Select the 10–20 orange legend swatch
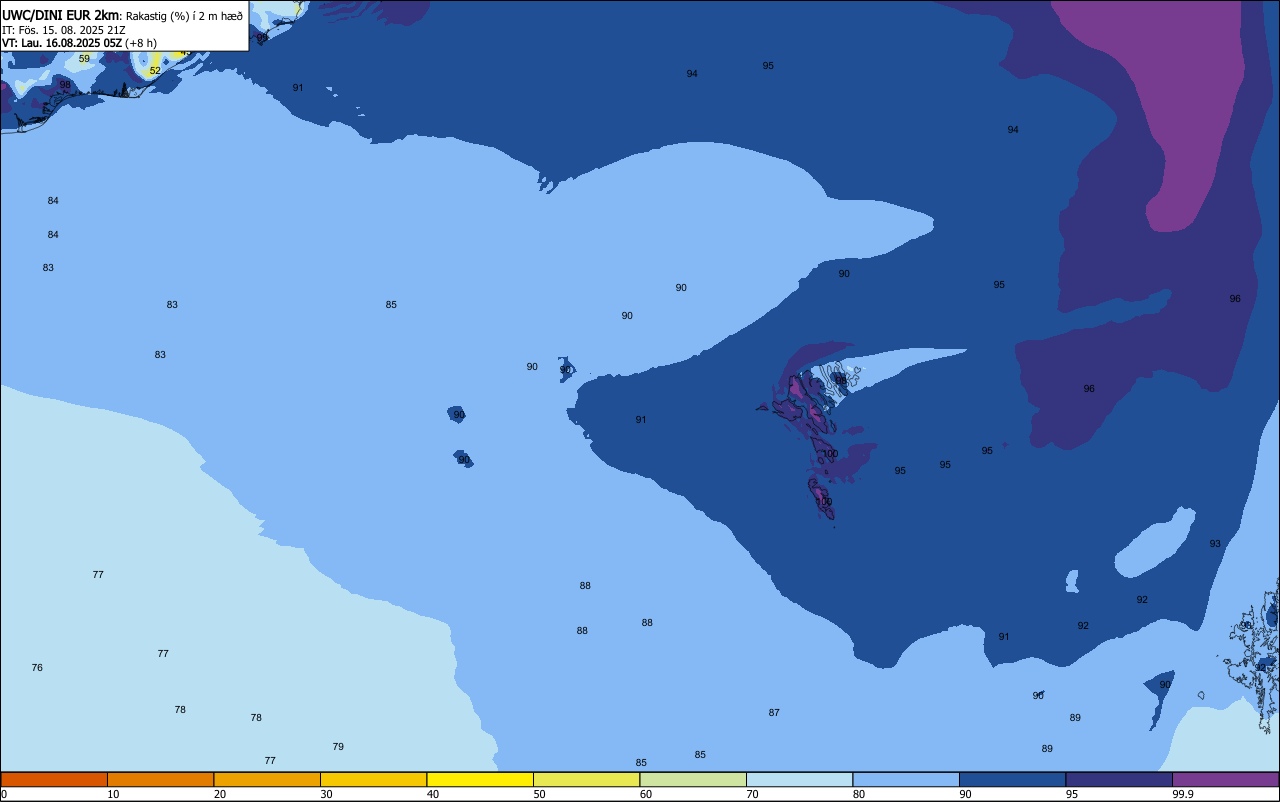This screenshot has width=1280, height=802. coord(160,779)
